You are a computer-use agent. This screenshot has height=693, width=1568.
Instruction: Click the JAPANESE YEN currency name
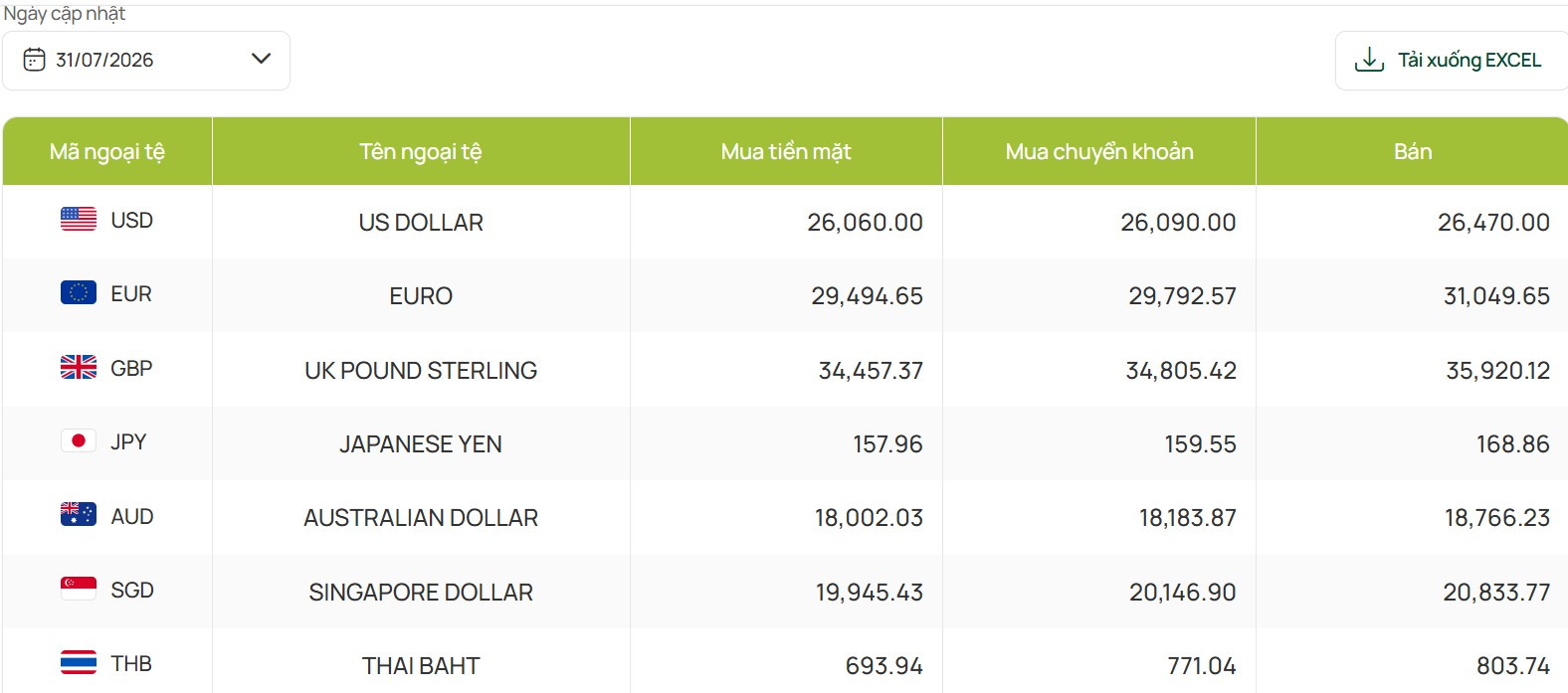pos(421,444)
